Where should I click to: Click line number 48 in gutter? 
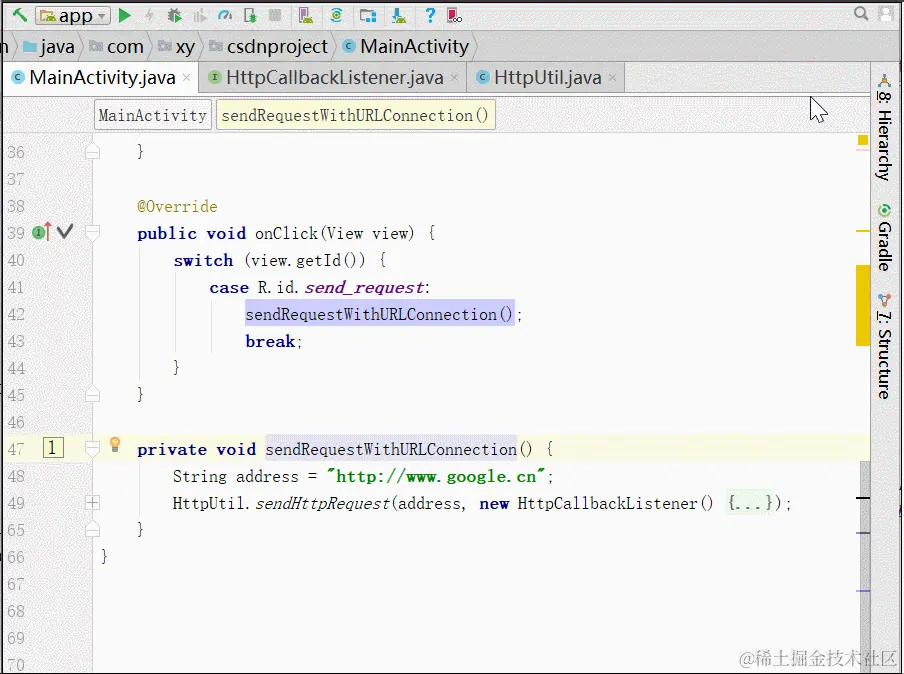(x=16, y=476)
